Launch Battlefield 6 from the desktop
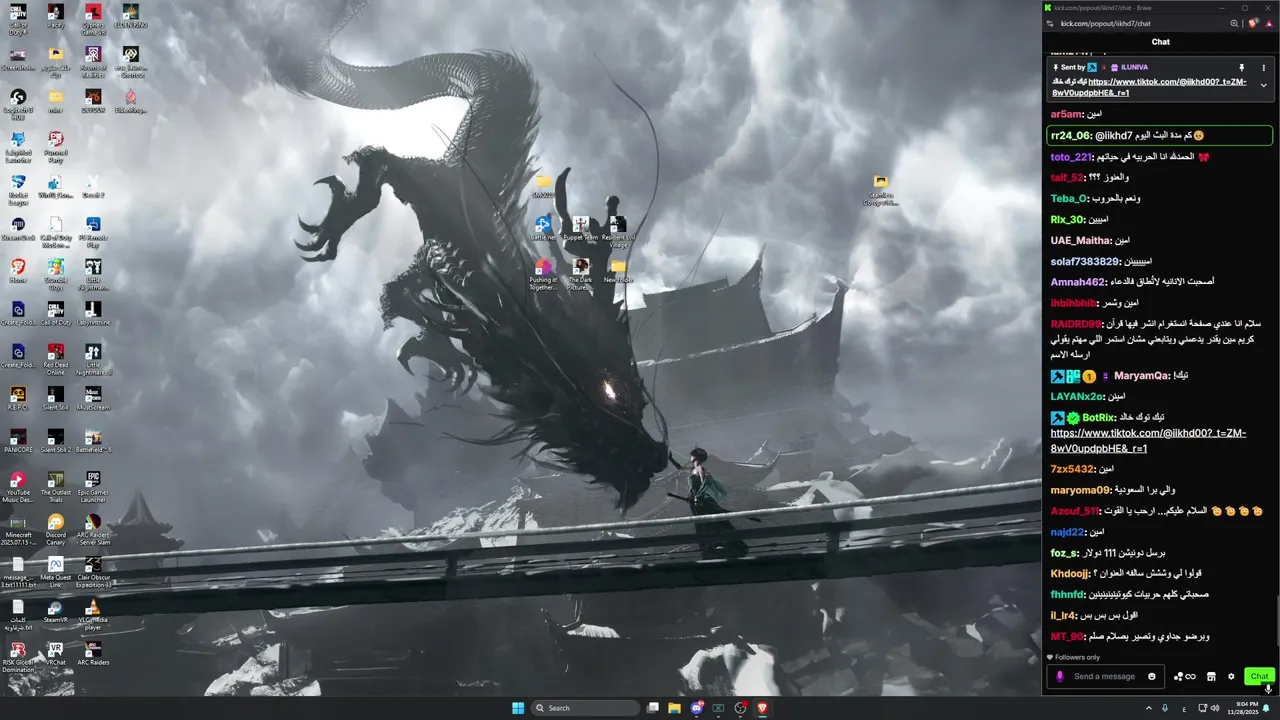Screen dimensions: 1280x720 (93, 441)
